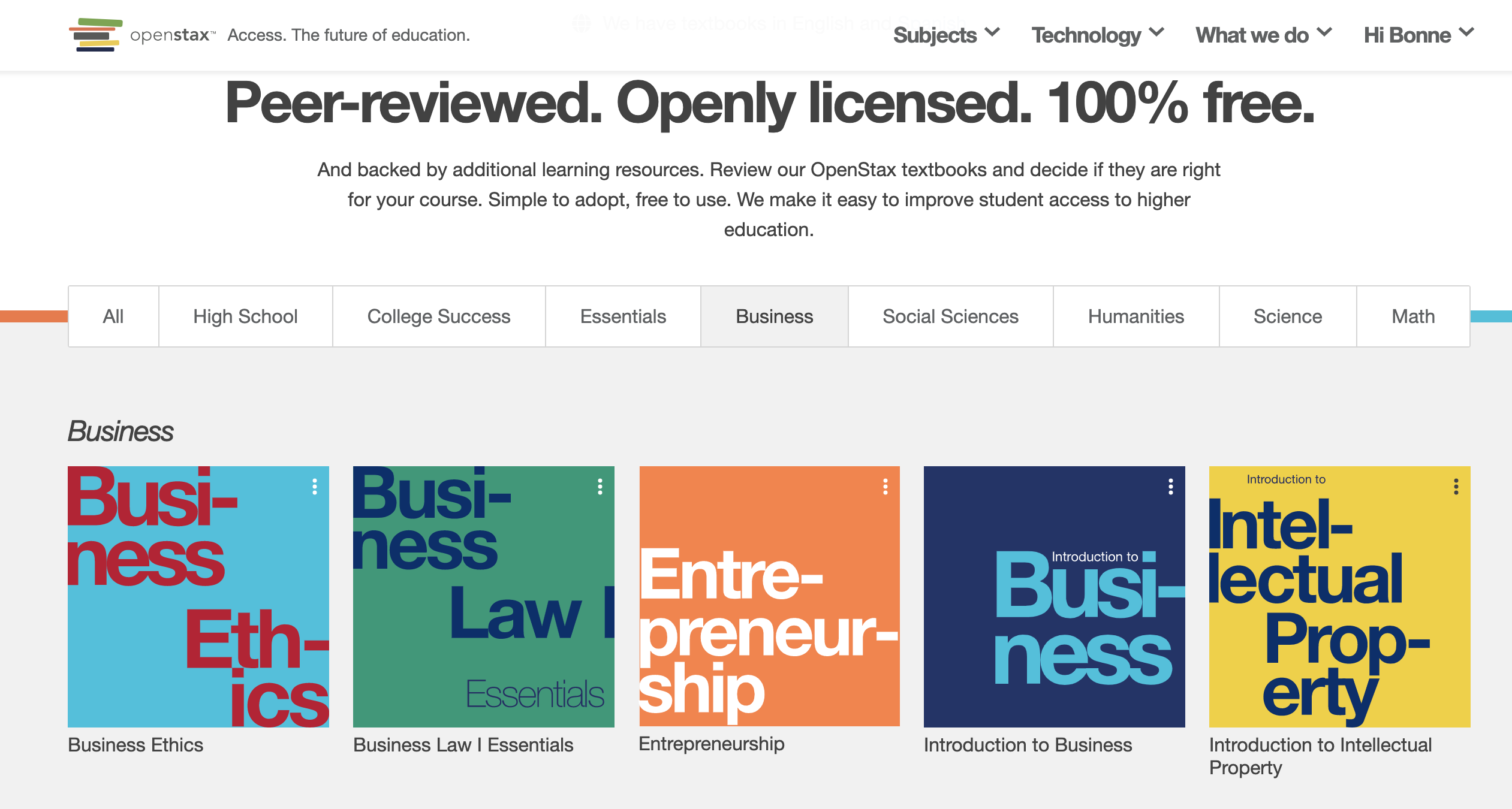Show all books with the All tab
The height and width of the screenshot is (809, 1512).
113,316
